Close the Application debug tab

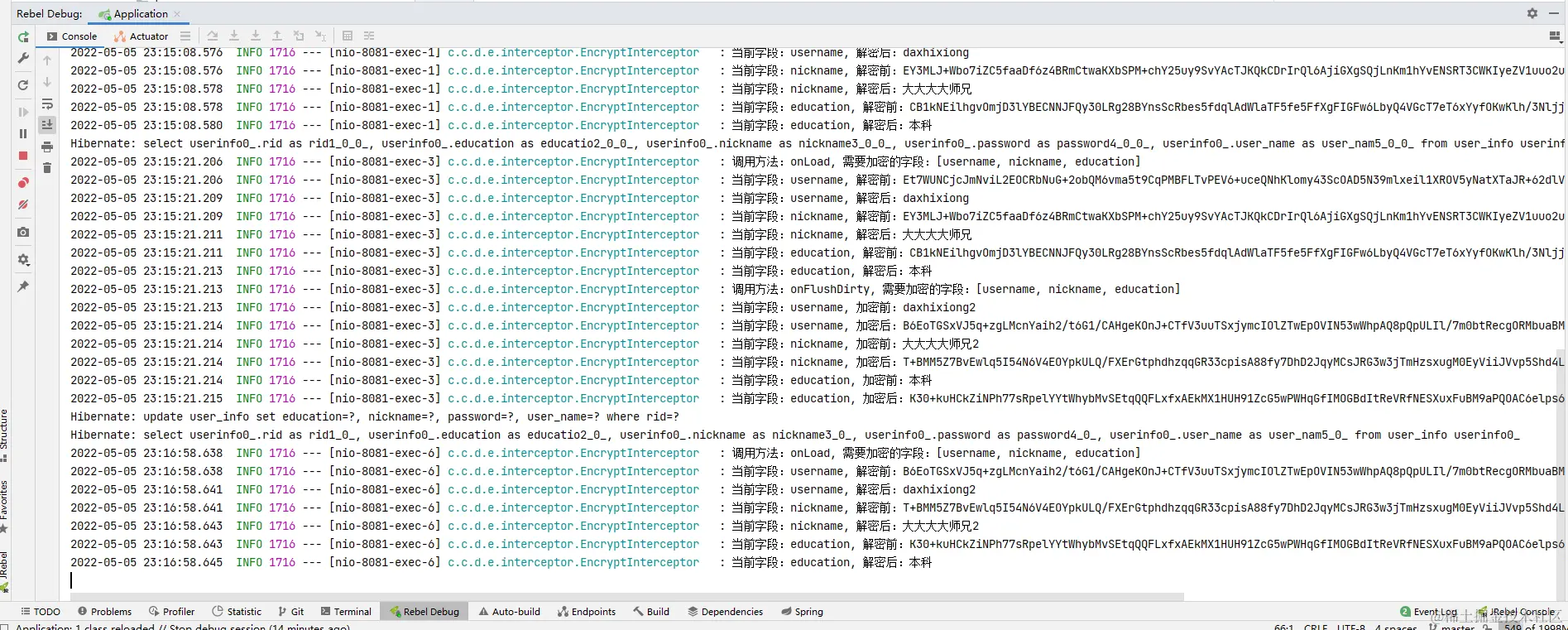[177, 14]
